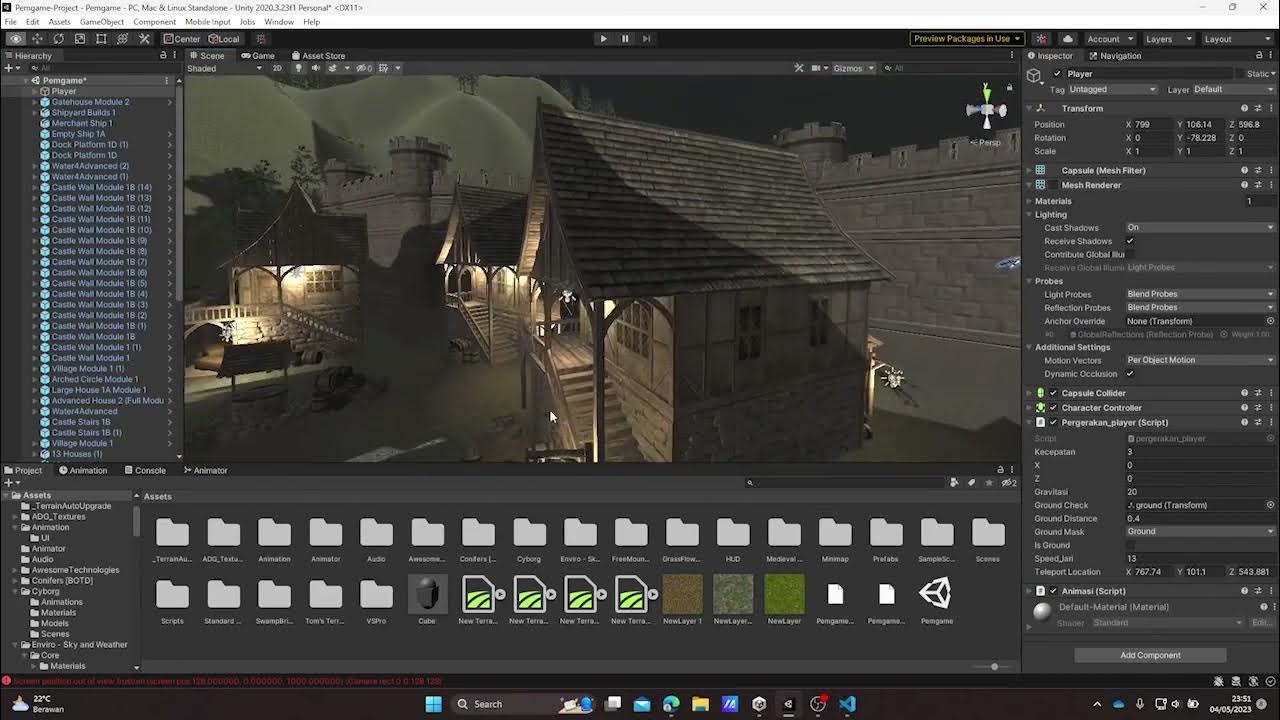
Task: Open the Account dropdown
Action: [1109, 39]
